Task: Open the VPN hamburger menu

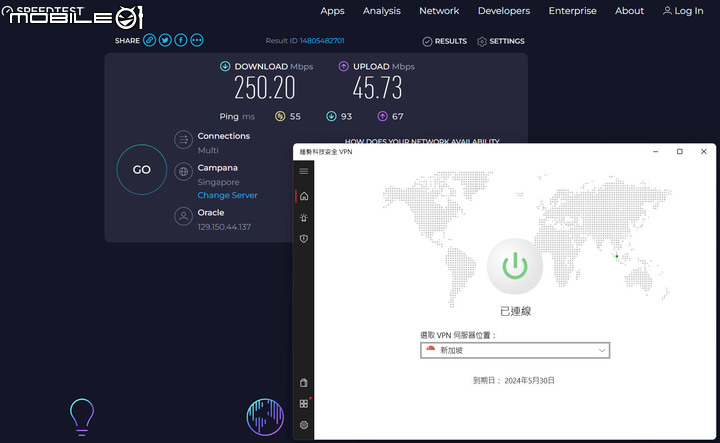Action: (x=304, y=171)
